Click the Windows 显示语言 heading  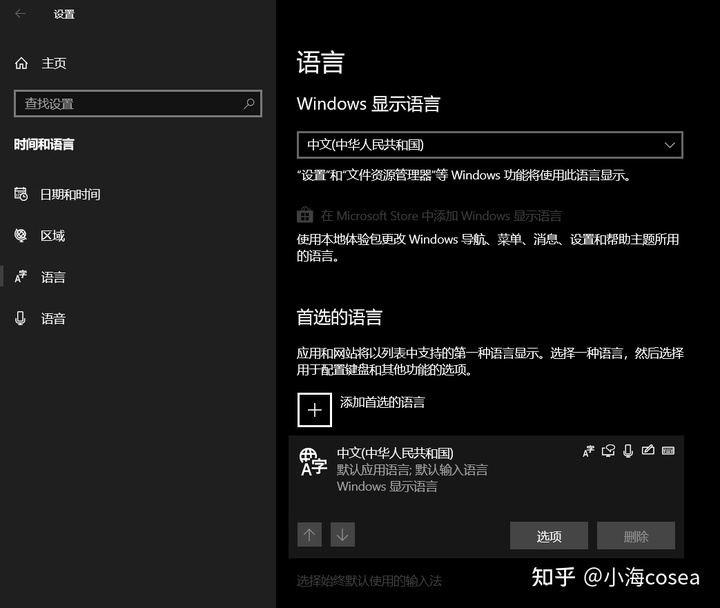(368, 104)
